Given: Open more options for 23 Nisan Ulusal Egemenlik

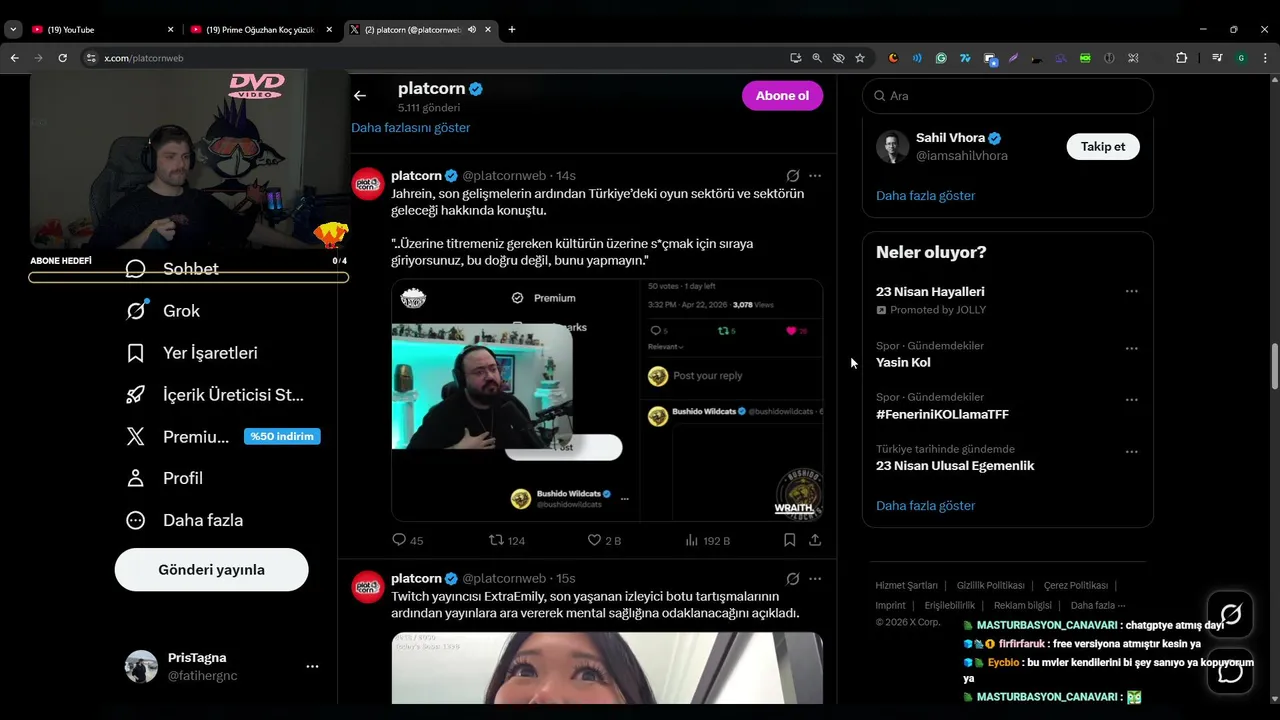Looking at the screenshot, I should tap(1131, 452).
